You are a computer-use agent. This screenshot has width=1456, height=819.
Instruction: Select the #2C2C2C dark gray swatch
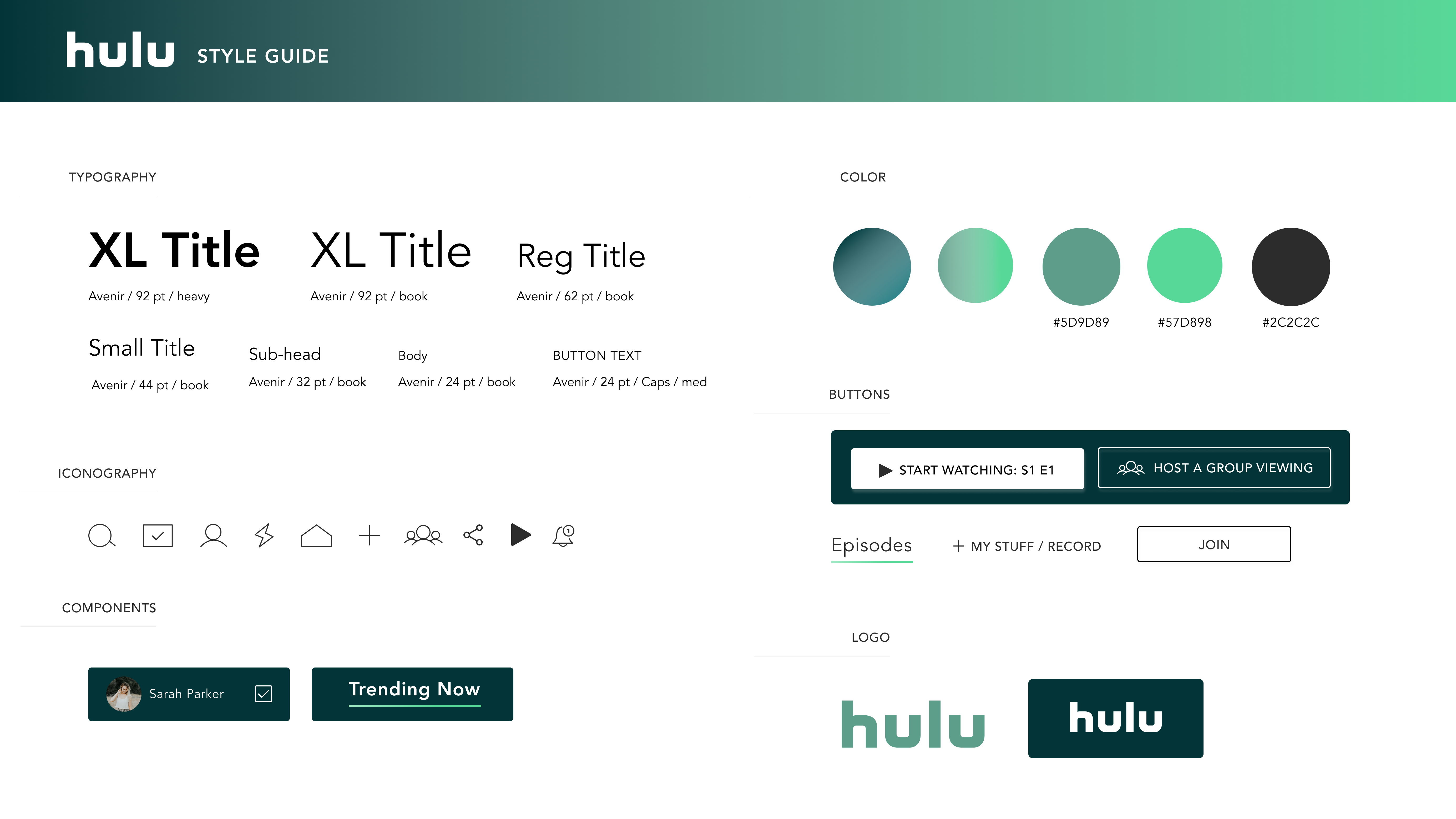coord(1291,267)
